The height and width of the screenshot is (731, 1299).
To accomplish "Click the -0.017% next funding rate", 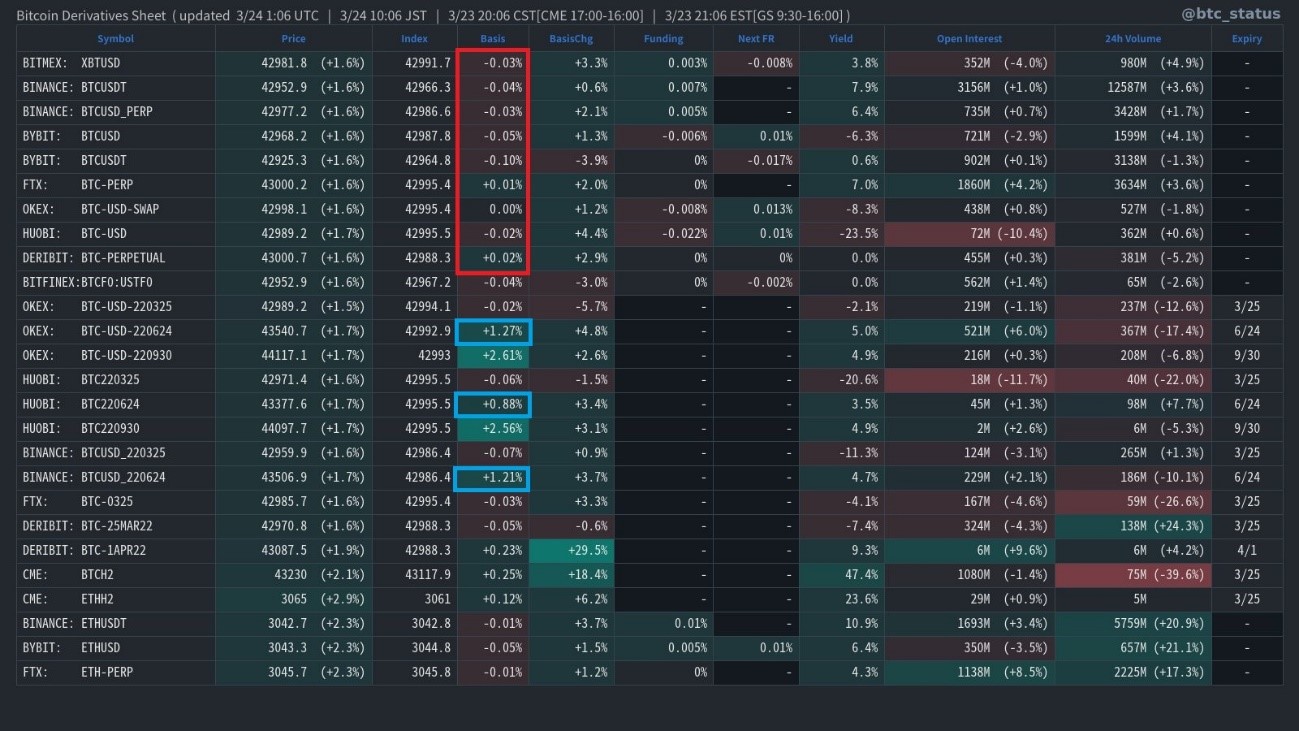I will (770, 160).
